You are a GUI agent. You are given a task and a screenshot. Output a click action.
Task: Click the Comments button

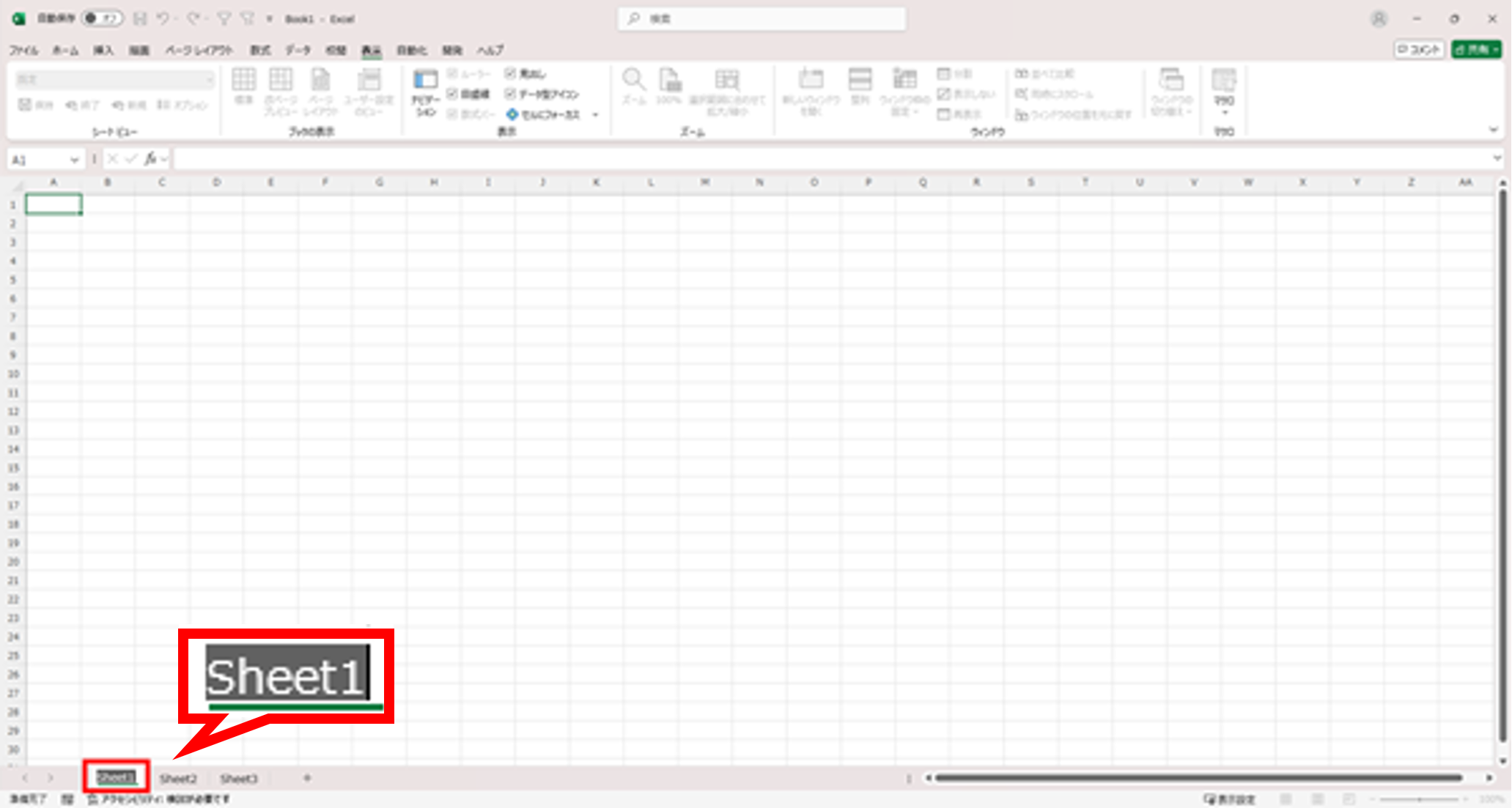[1419, 49]
